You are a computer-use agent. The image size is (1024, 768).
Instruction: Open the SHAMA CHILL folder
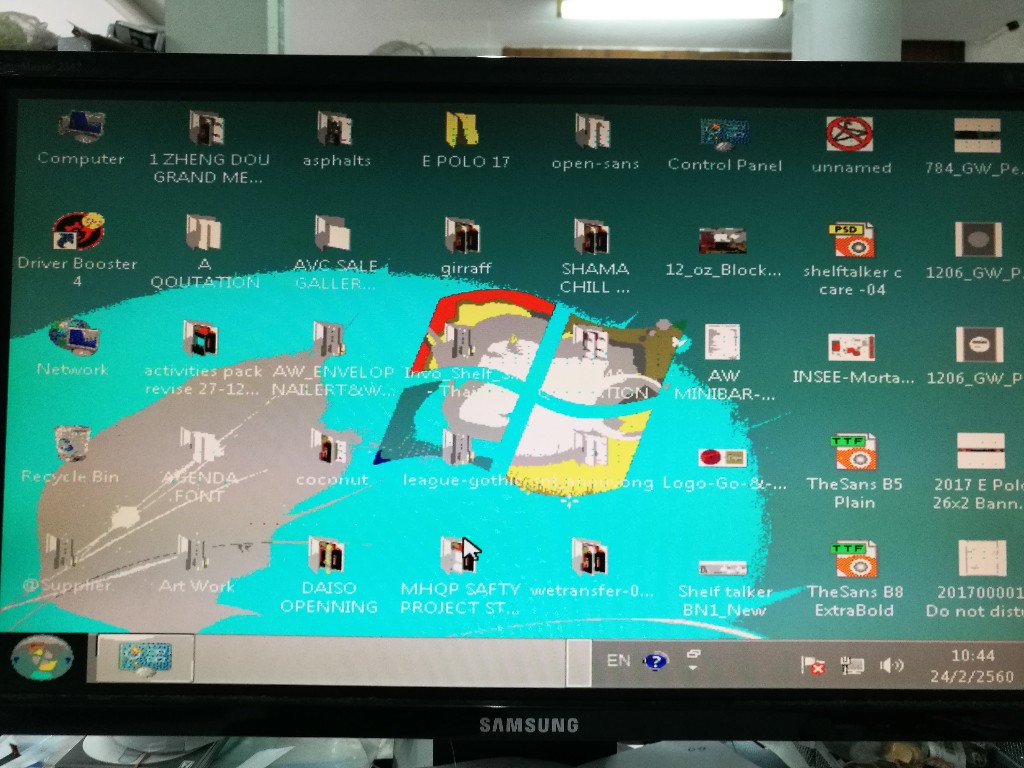(x=592, y=236)
